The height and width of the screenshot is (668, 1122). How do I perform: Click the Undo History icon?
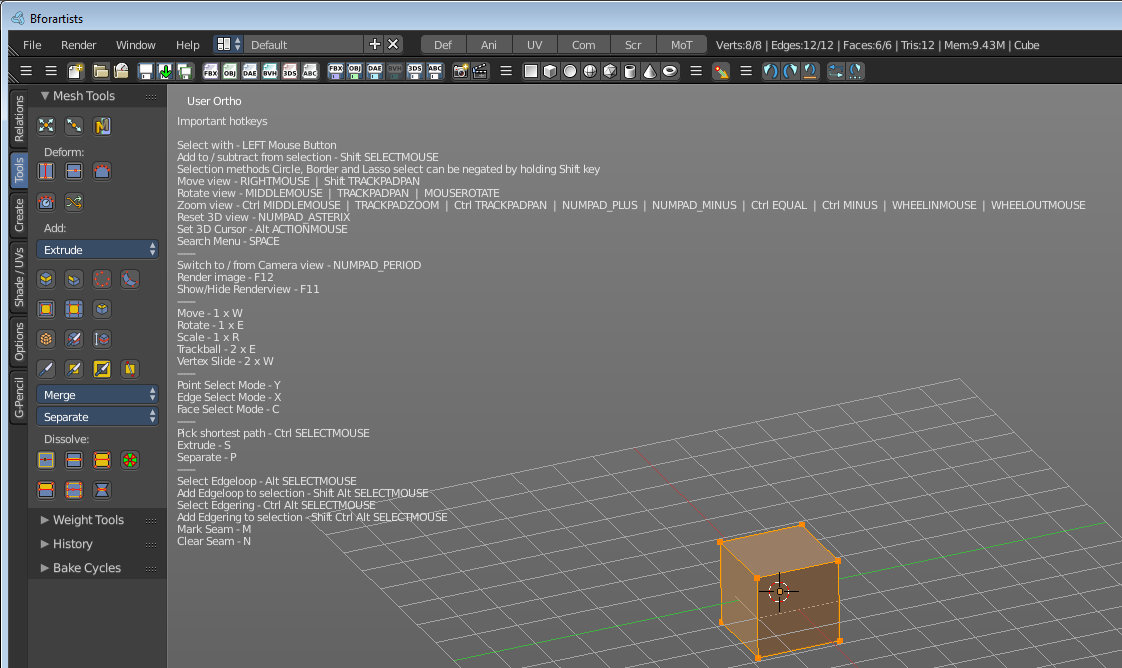coord(810,72)
